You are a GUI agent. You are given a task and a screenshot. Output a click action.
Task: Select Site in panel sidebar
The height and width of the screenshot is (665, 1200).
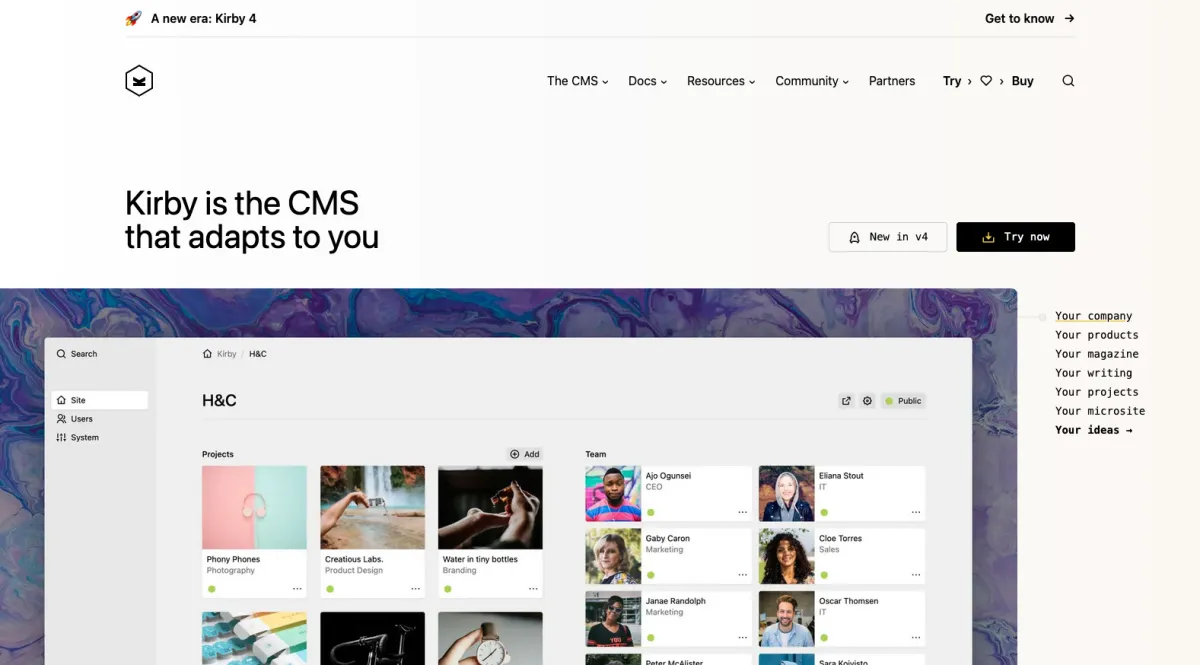click(100, 400)
